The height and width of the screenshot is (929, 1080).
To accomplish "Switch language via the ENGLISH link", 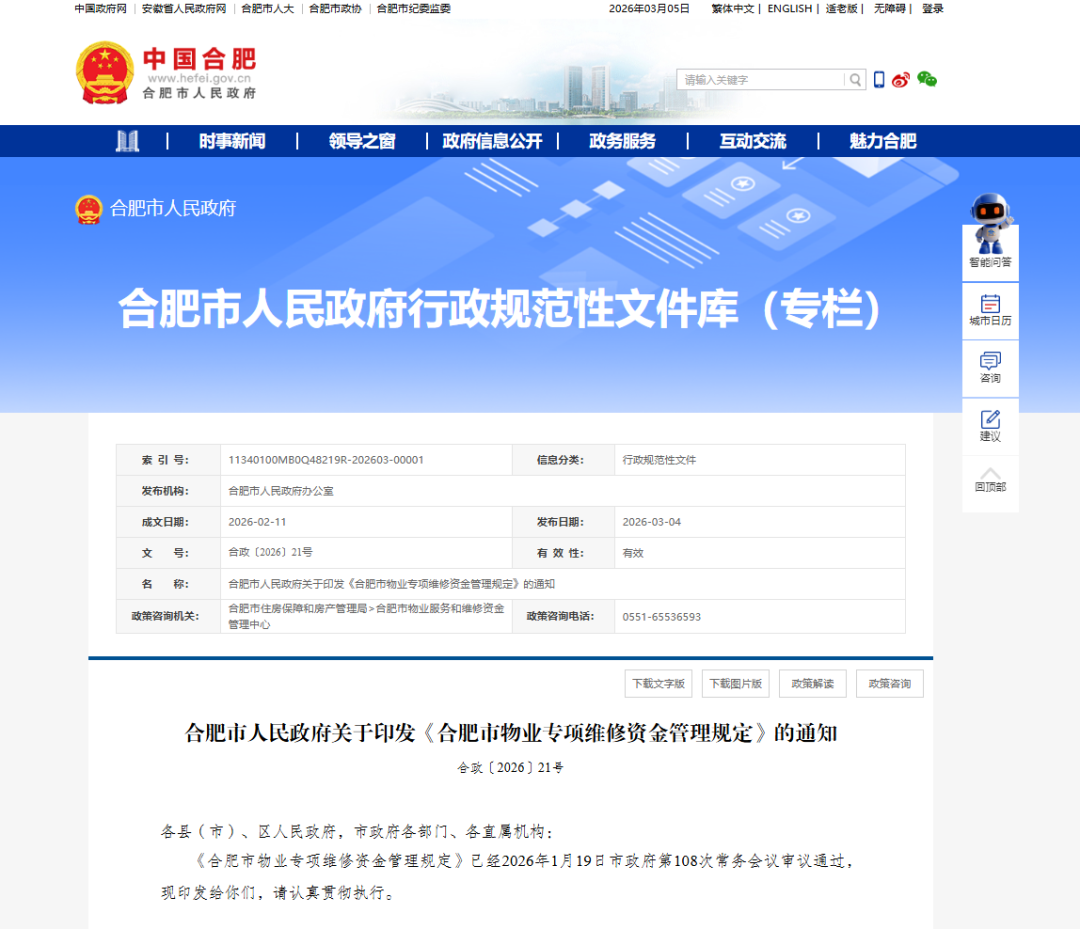I will tap(789, 9).
